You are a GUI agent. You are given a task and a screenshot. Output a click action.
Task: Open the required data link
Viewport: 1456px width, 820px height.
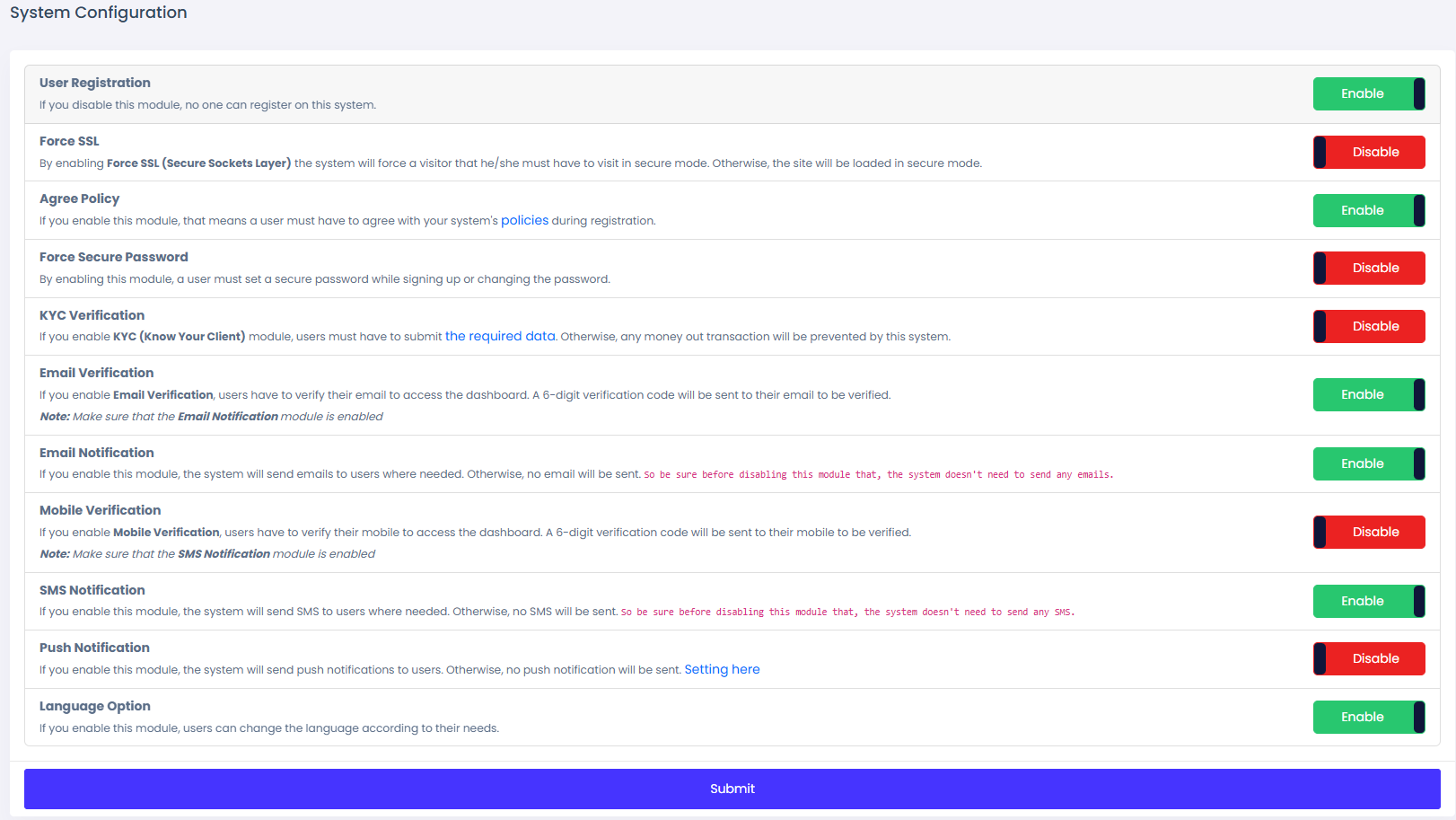500,337
